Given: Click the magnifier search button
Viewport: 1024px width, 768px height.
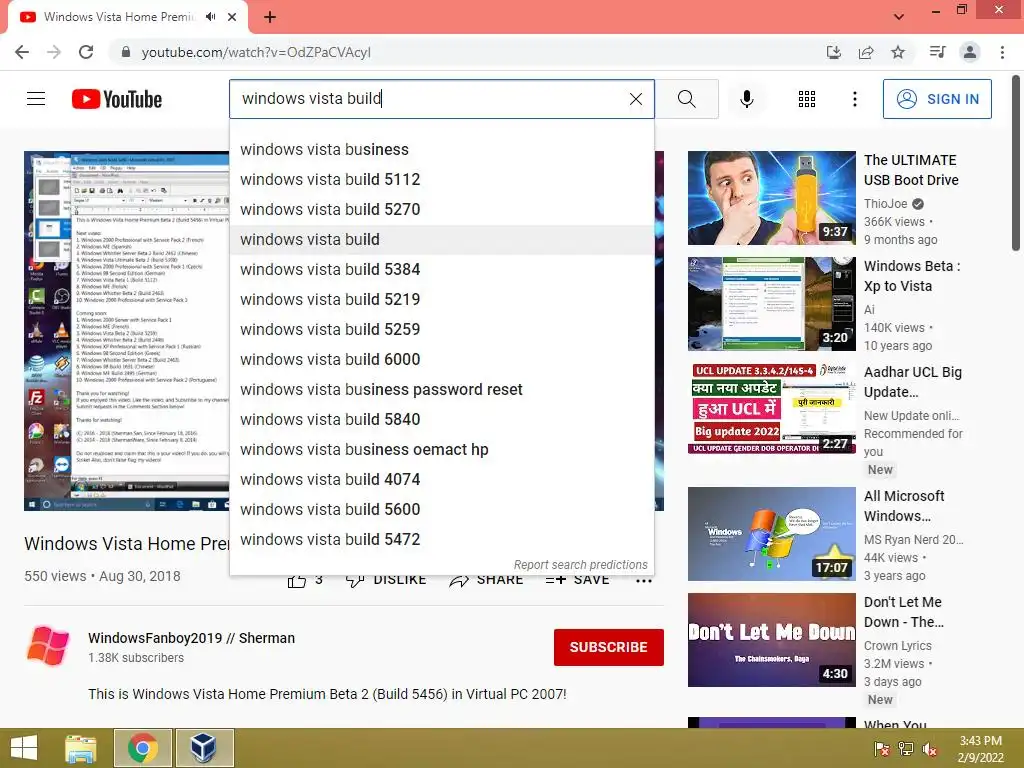Looking at the screenshot, I should (x=686, y=99).
